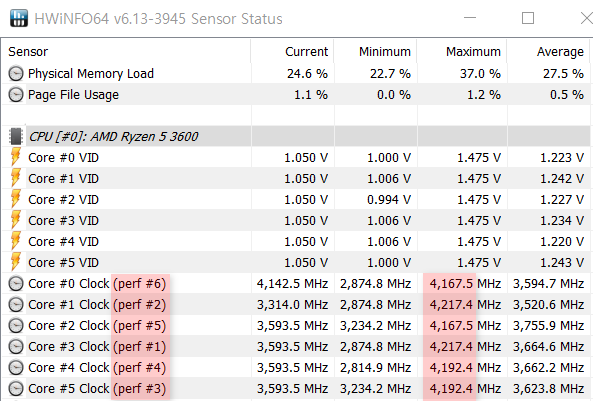
Task: Minimize the HWiNFO64 Sensor Status window
Action: (470, 18)
